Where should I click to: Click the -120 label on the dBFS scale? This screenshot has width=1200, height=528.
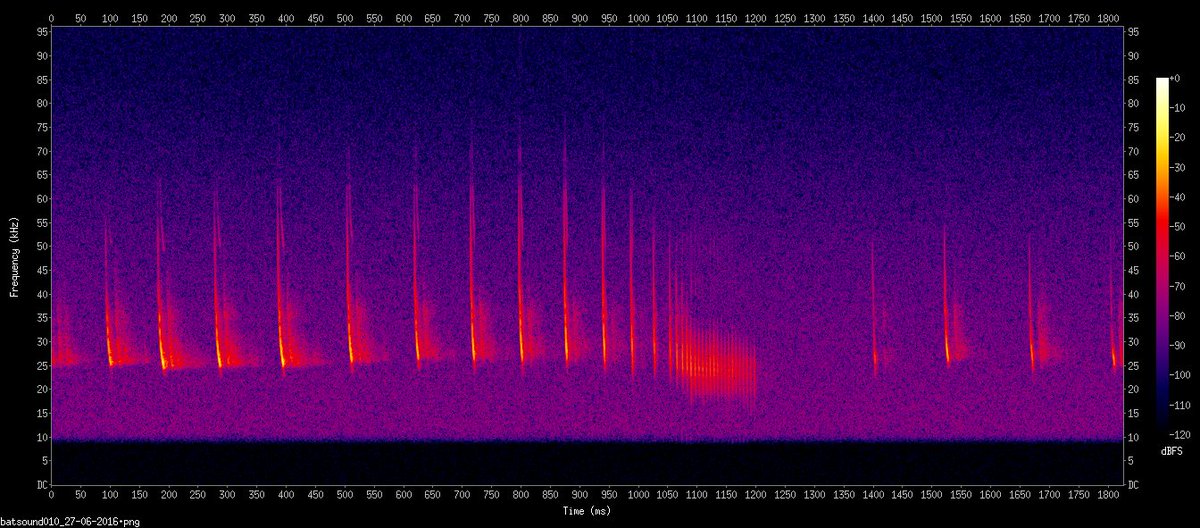[x=1180, y=435]
